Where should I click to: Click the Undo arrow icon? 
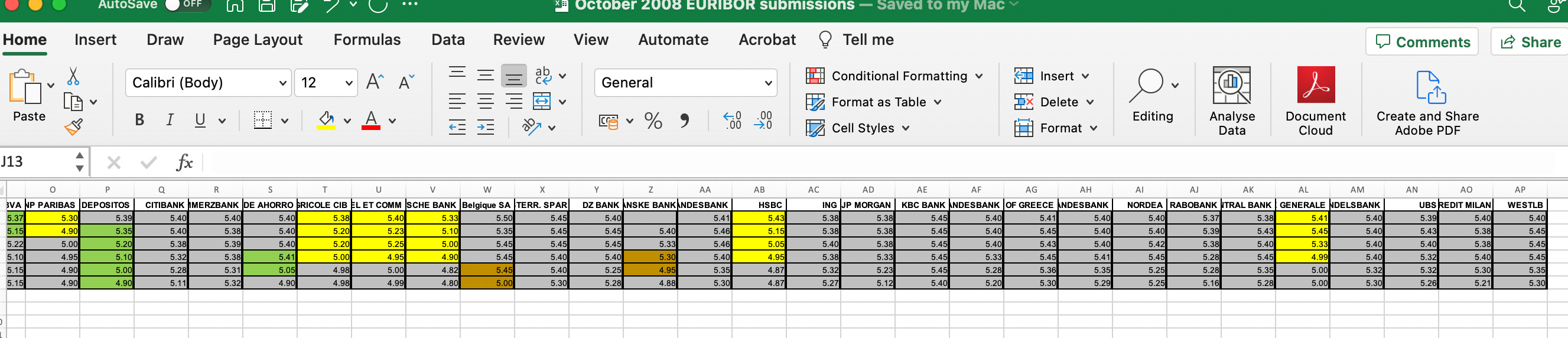pos(332,6)
